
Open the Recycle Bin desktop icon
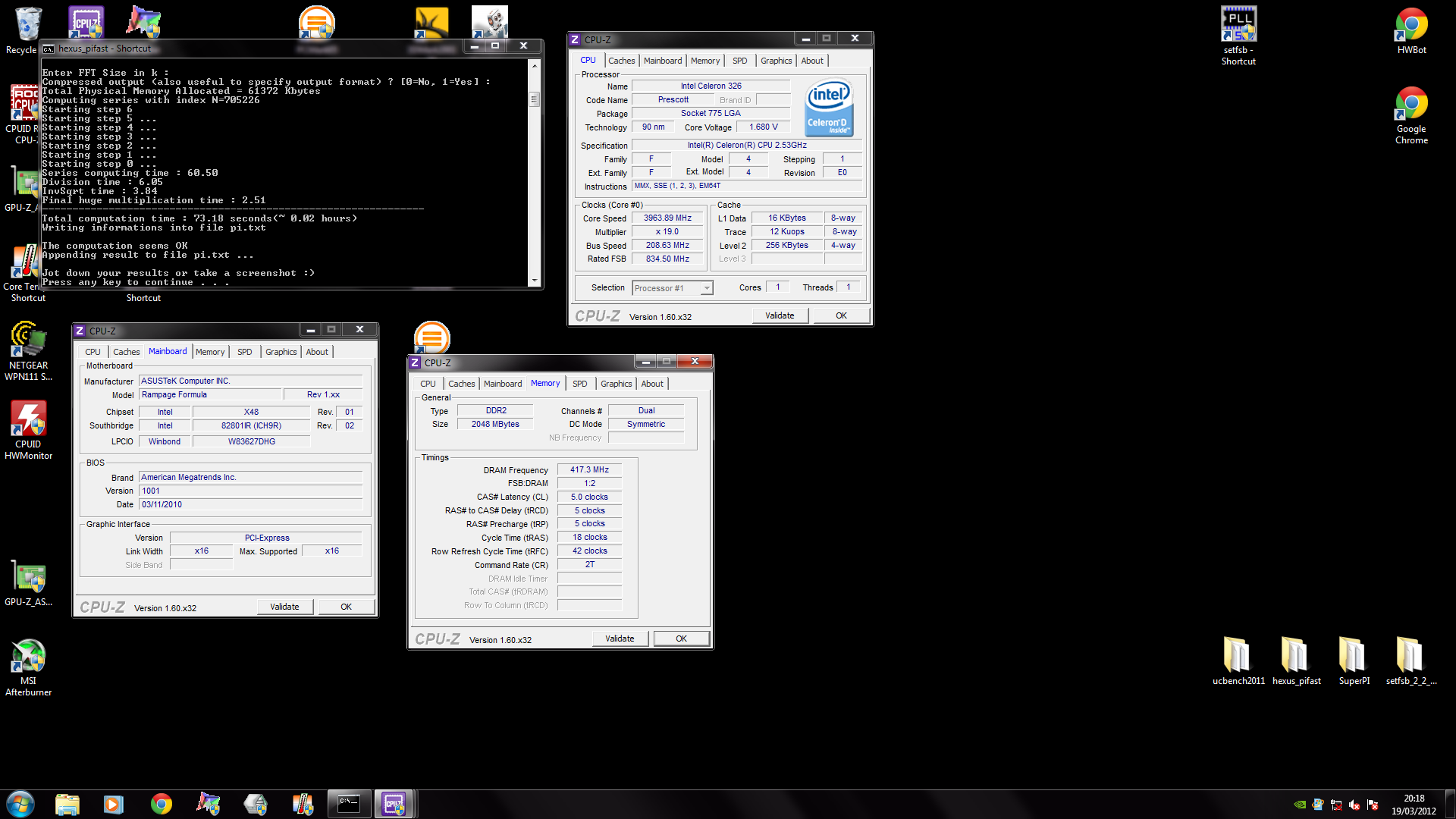[x=27, y=30]
